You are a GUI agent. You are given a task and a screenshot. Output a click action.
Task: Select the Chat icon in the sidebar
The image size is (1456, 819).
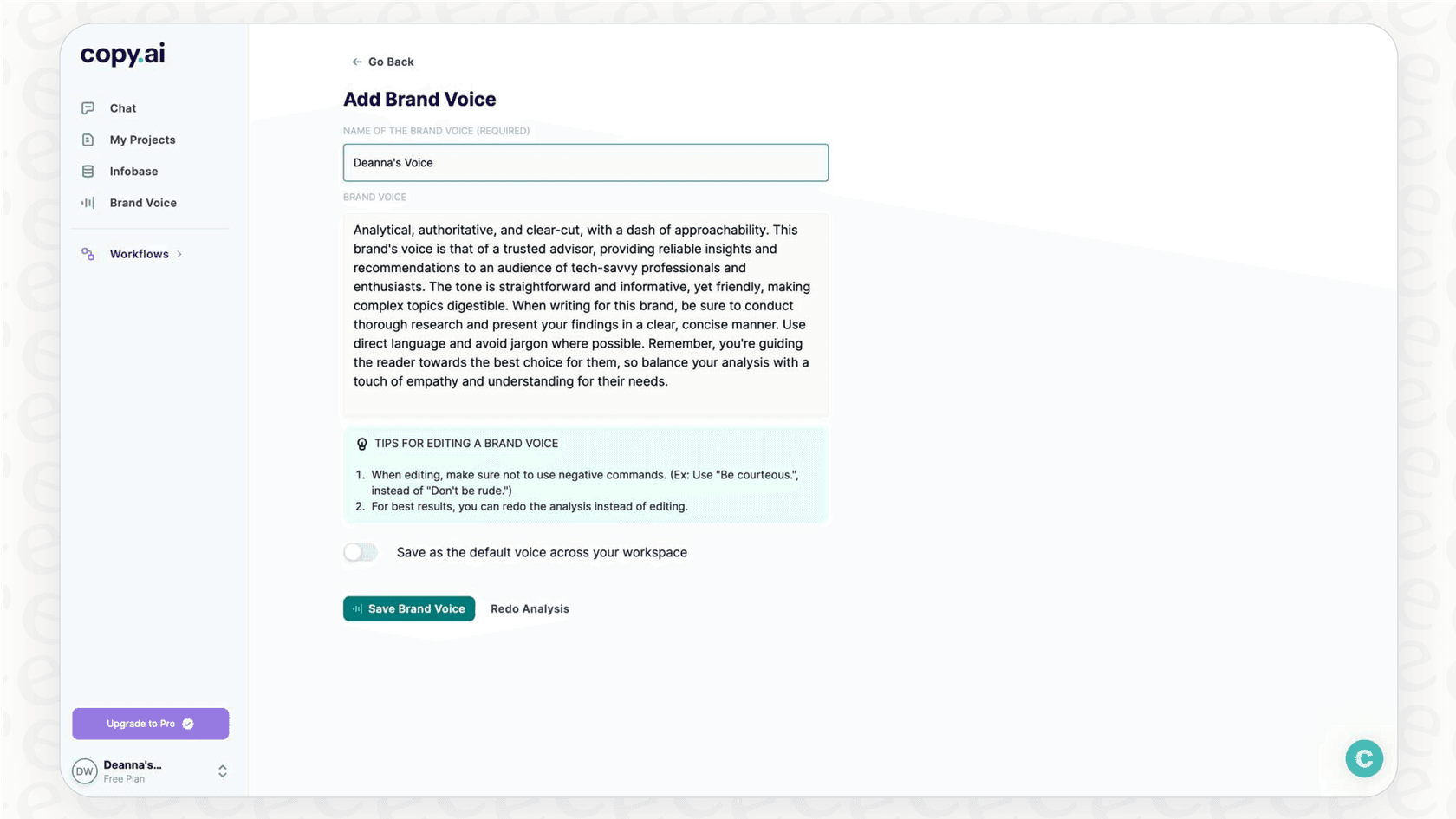pyautogui.click(x=88, y=107)
